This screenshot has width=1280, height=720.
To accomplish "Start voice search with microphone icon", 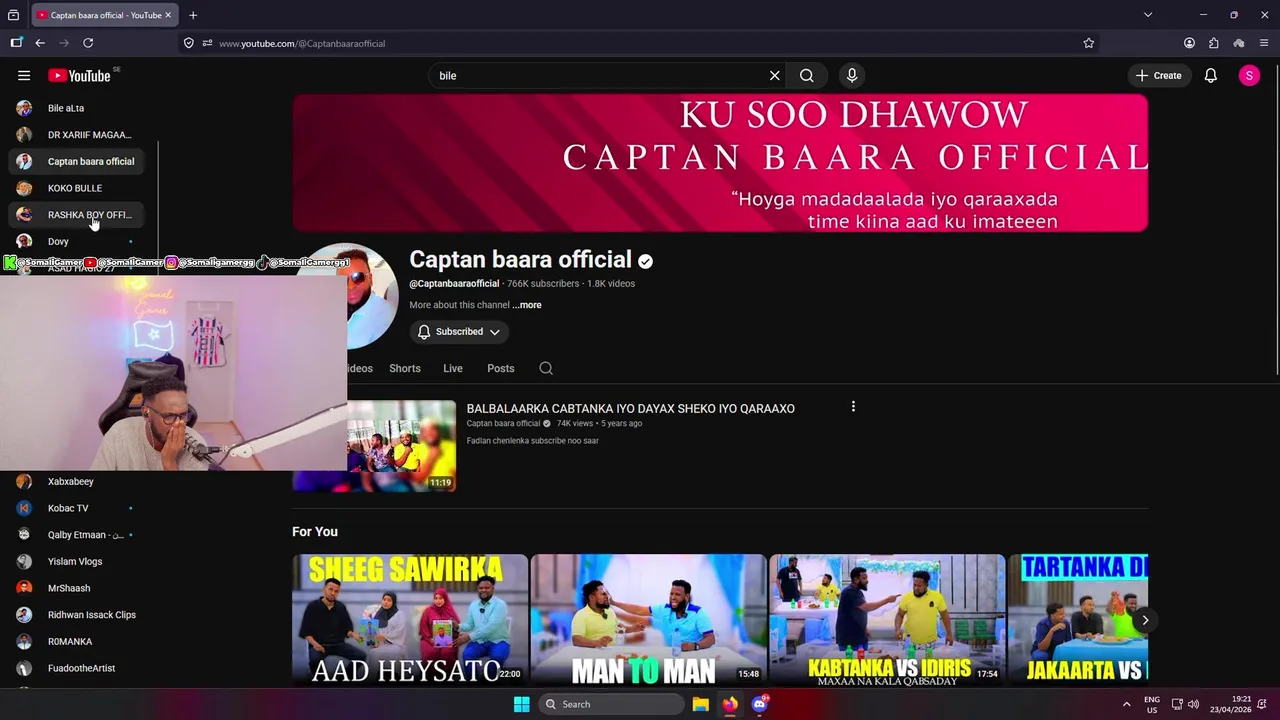I will tap(852, 76).
